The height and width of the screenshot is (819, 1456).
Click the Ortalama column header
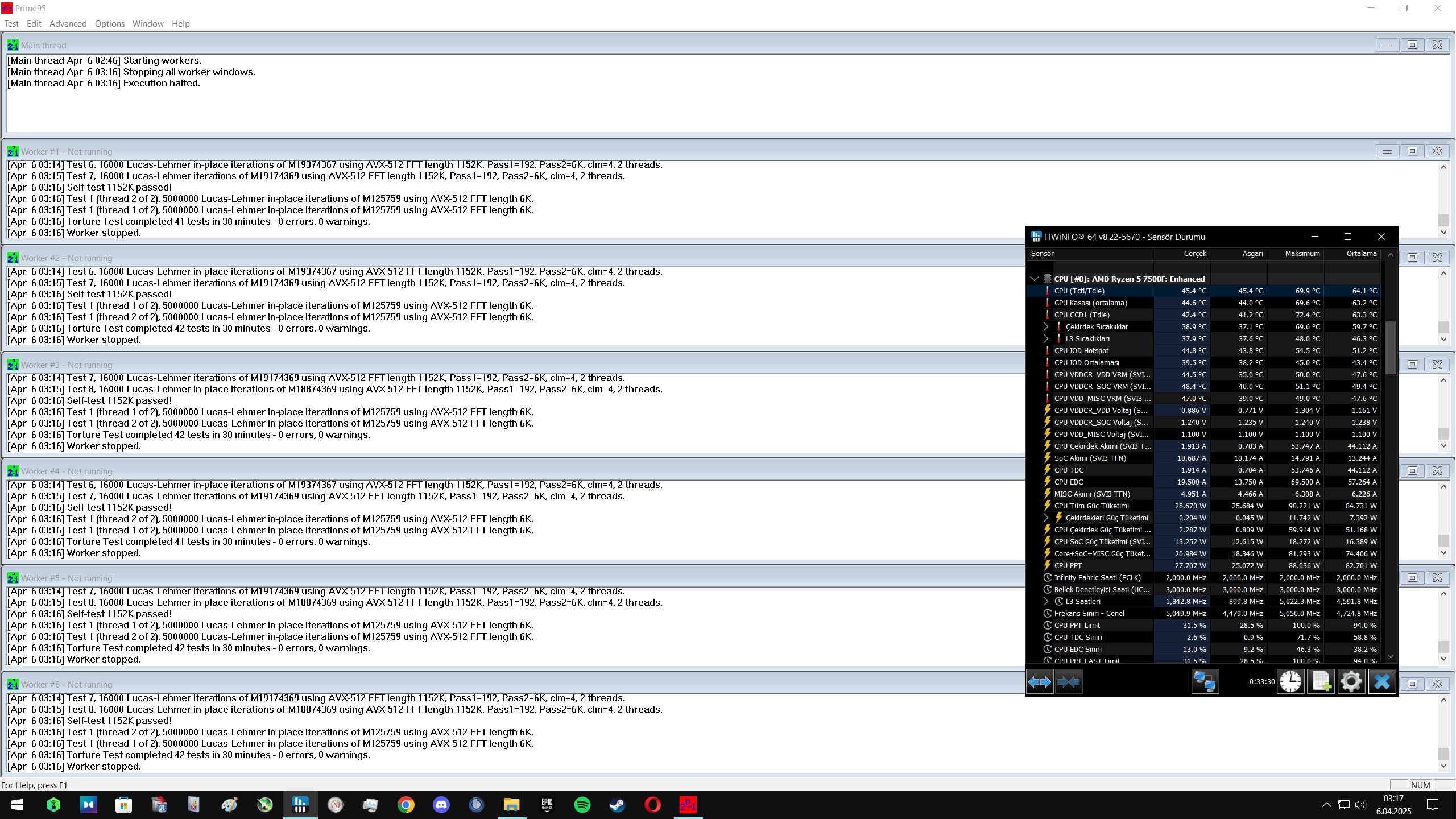(1352, 254)
